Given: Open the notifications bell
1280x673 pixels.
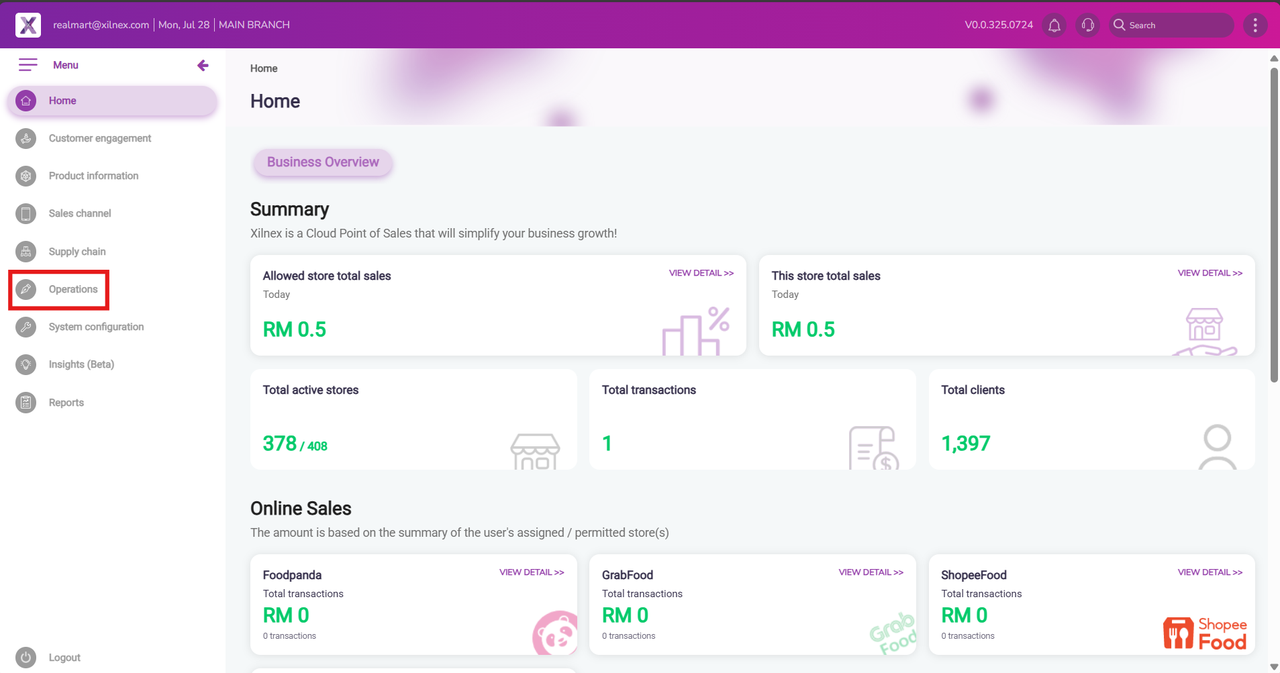Looking at the screenshot, I should tap(1054, 25).
